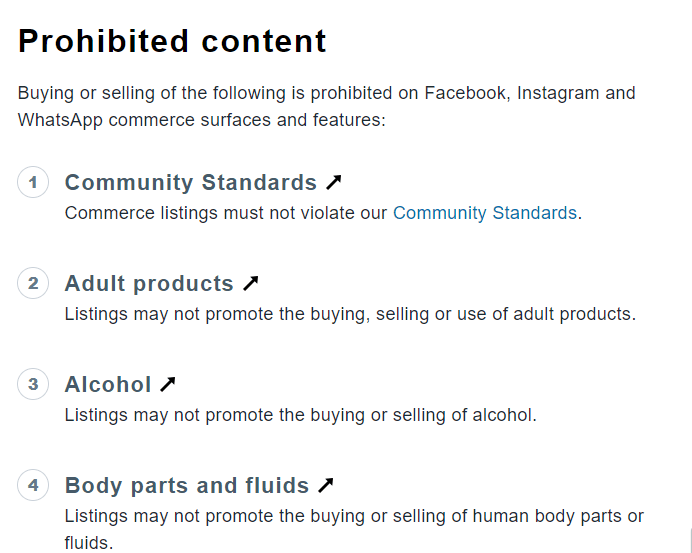692x553 pixels.
Task: Click the arrow icon beside Community Standards heading
Action: tap(334, 182)
